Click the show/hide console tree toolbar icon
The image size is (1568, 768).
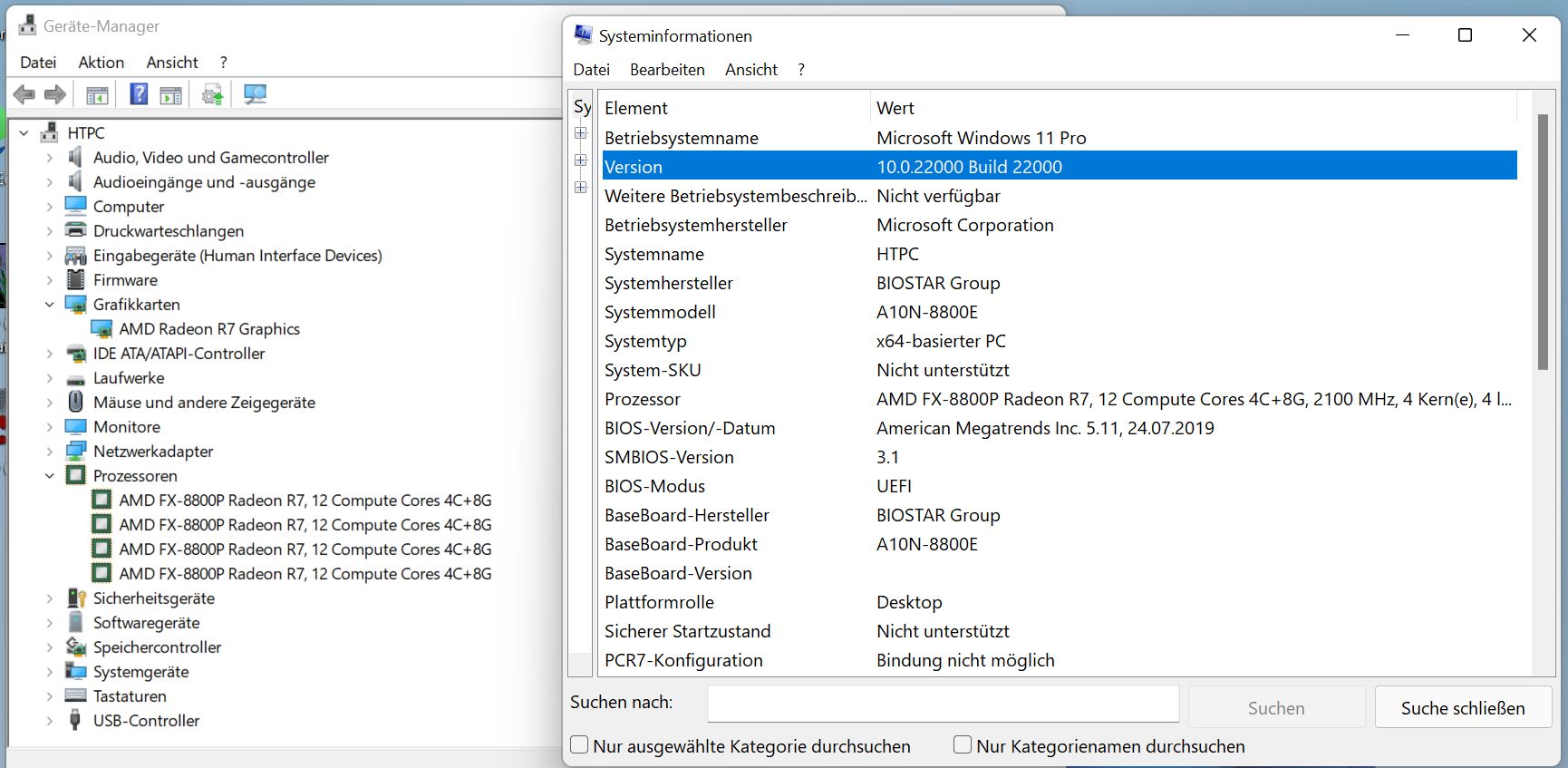(x=97, y=94)
